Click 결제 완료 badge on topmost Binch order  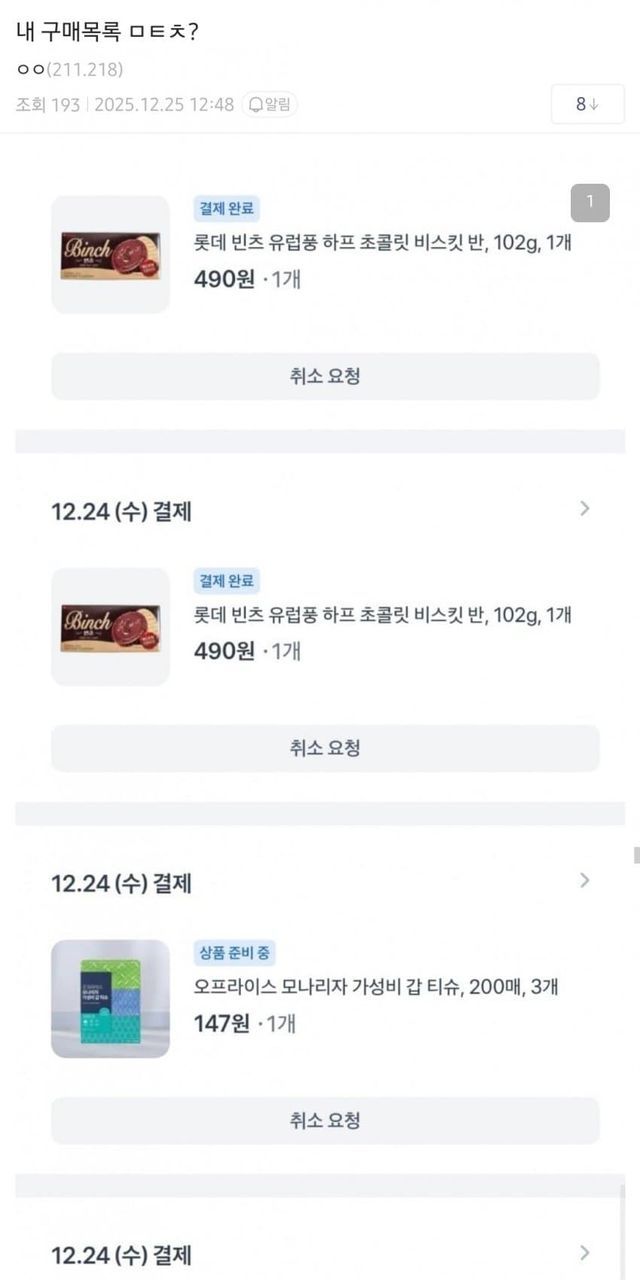(x=227, y=209)
